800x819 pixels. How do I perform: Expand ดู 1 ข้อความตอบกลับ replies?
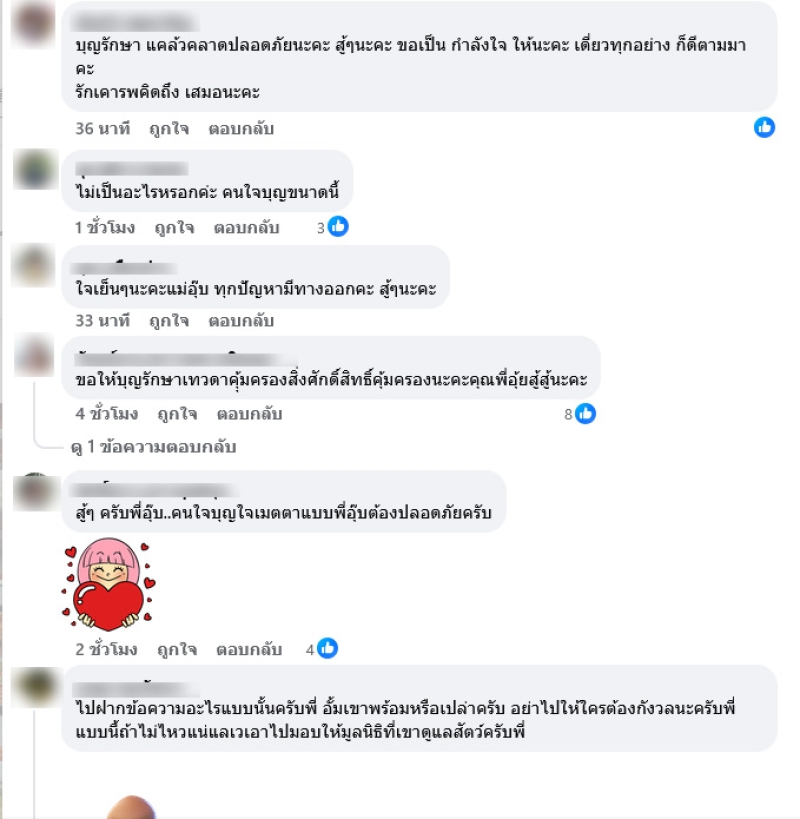154,447
